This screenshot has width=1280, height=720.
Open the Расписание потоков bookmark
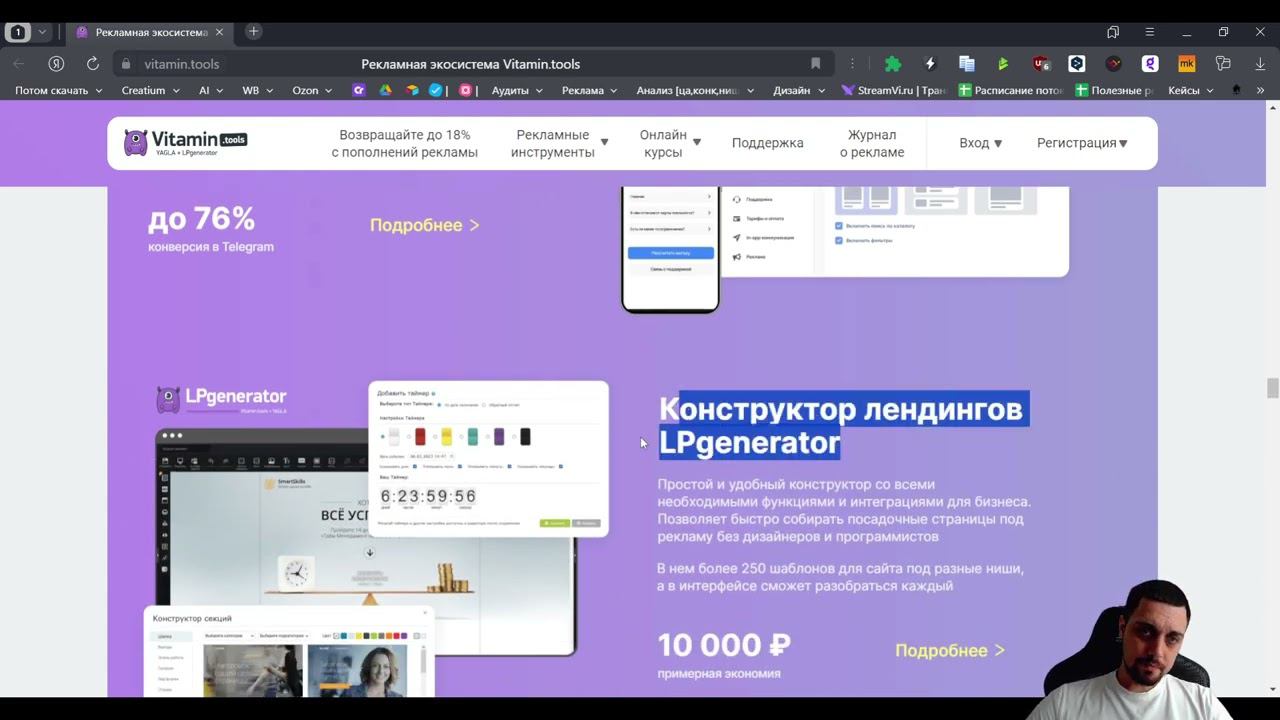coord(1011,90)
